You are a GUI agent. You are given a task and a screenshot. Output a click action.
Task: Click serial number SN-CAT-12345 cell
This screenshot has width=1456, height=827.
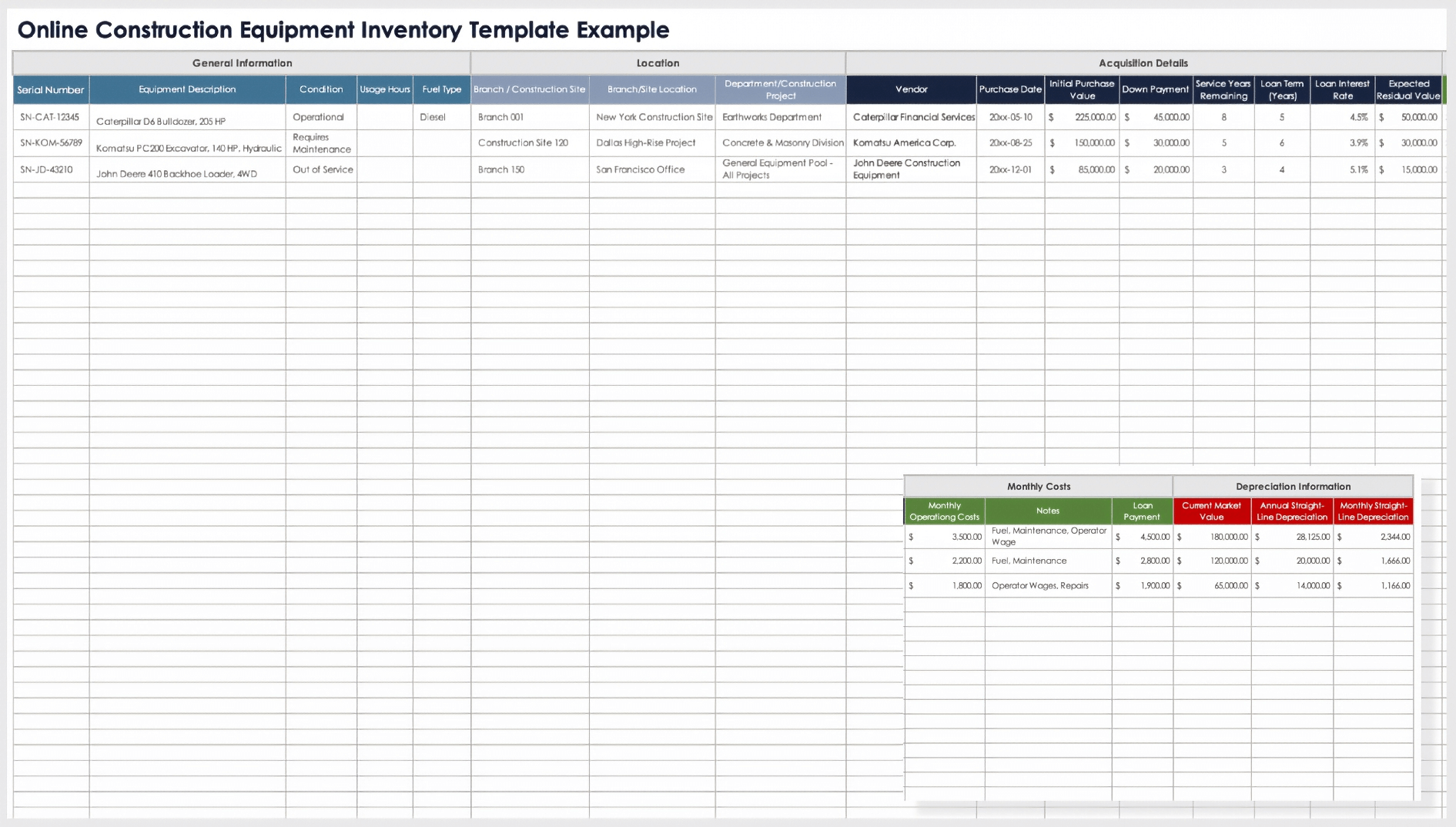click(x=50, y=117)
